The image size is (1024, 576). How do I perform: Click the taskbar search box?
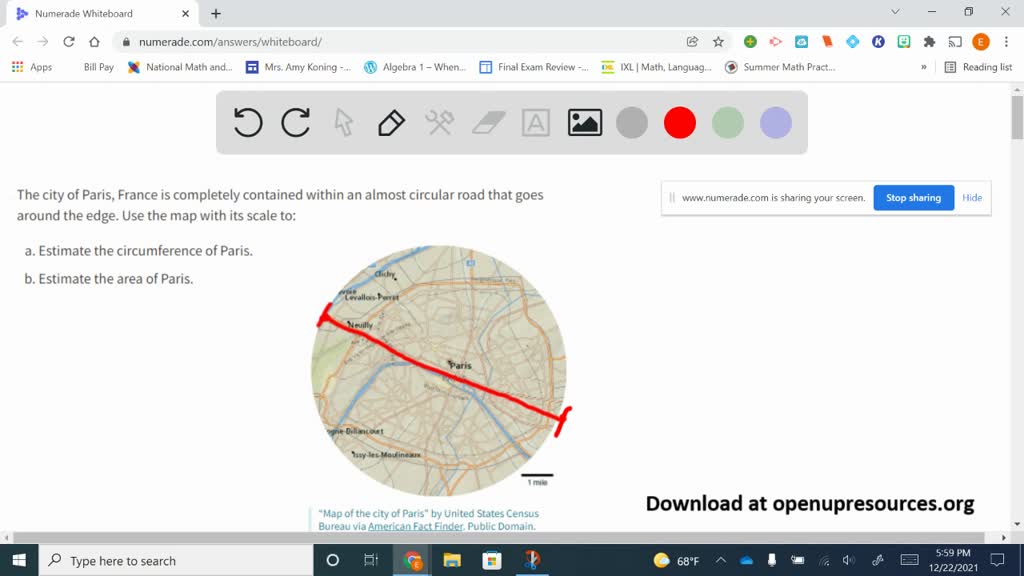[176, 560]
